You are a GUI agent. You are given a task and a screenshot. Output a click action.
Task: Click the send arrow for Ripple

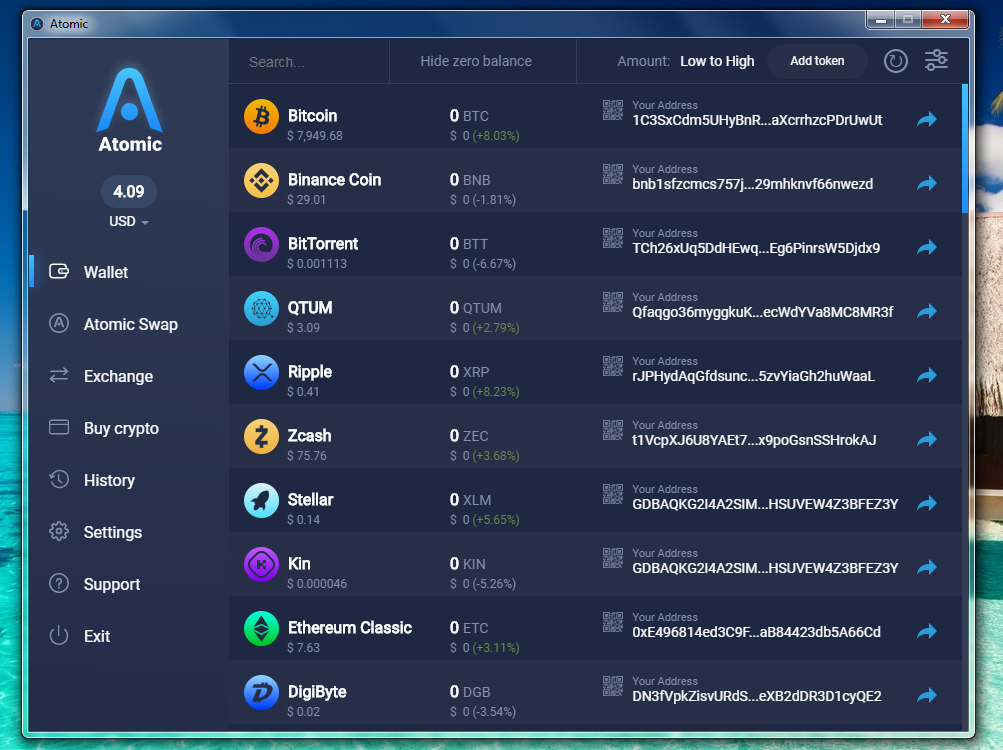click(x=927, y=375)
